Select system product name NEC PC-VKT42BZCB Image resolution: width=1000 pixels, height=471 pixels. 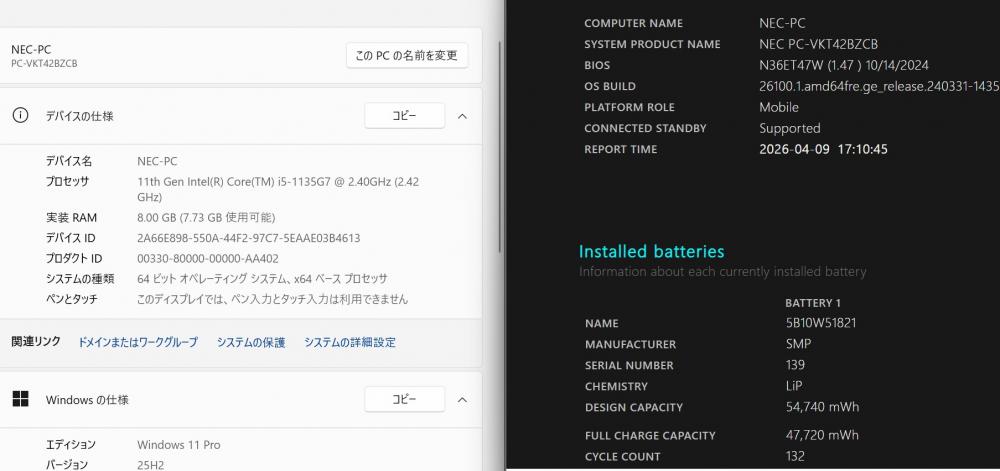coord(818,44)
